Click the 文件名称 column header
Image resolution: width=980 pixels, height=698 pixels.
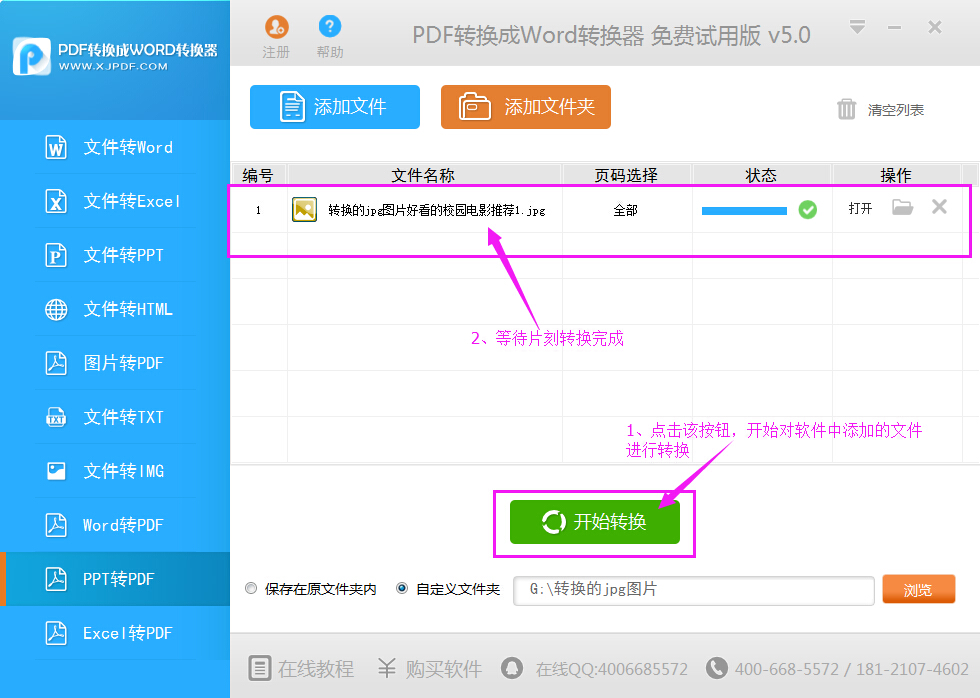click(424, 175)
